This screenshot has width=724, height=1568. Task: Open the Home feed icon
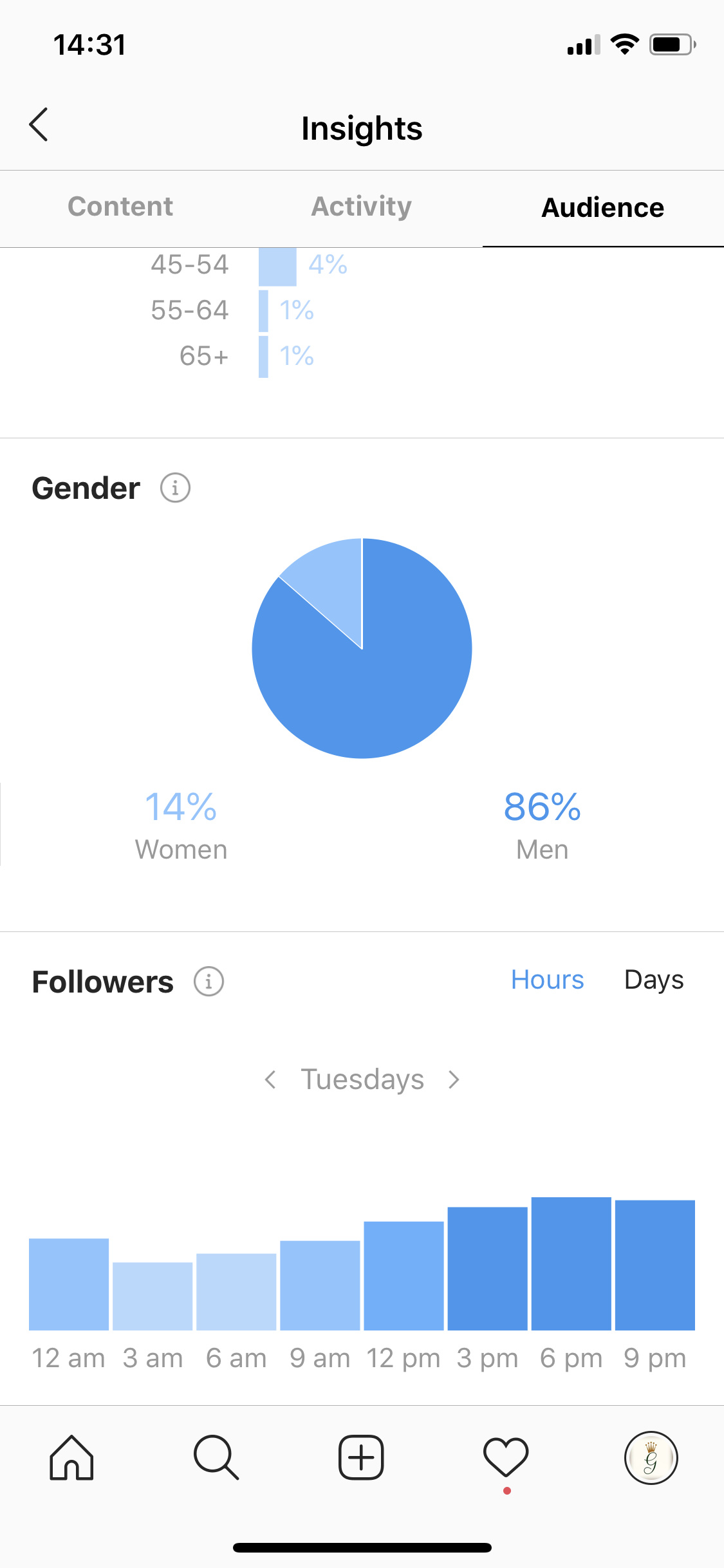click(x=71, y=1458)
